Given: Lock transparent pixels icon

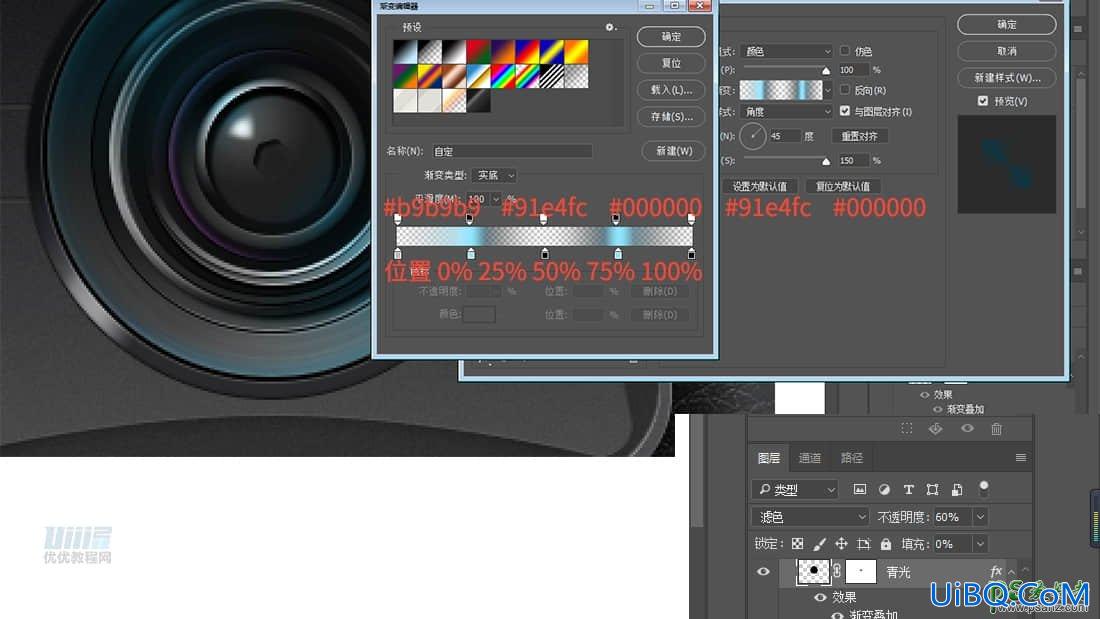Looking at the screenshot, I should click(797, 544).
